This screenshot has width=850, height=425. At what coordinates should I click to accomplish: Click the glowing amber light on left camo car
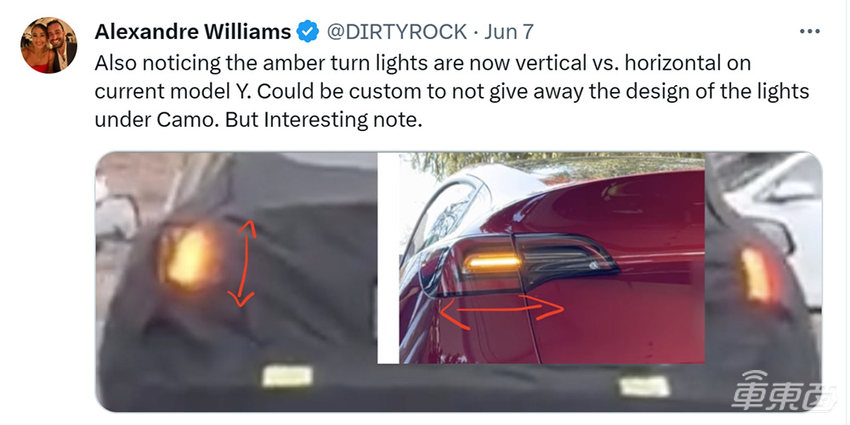pyautogui.click(x=189, y=256)
